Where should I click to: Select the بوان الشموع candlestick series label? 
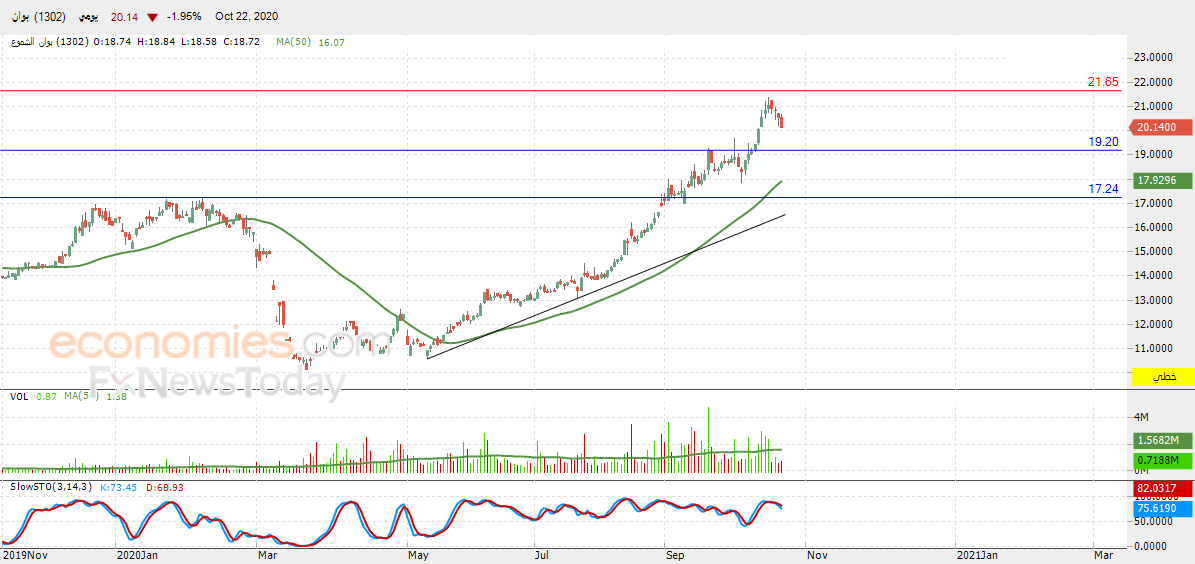[x=50, y=42]
